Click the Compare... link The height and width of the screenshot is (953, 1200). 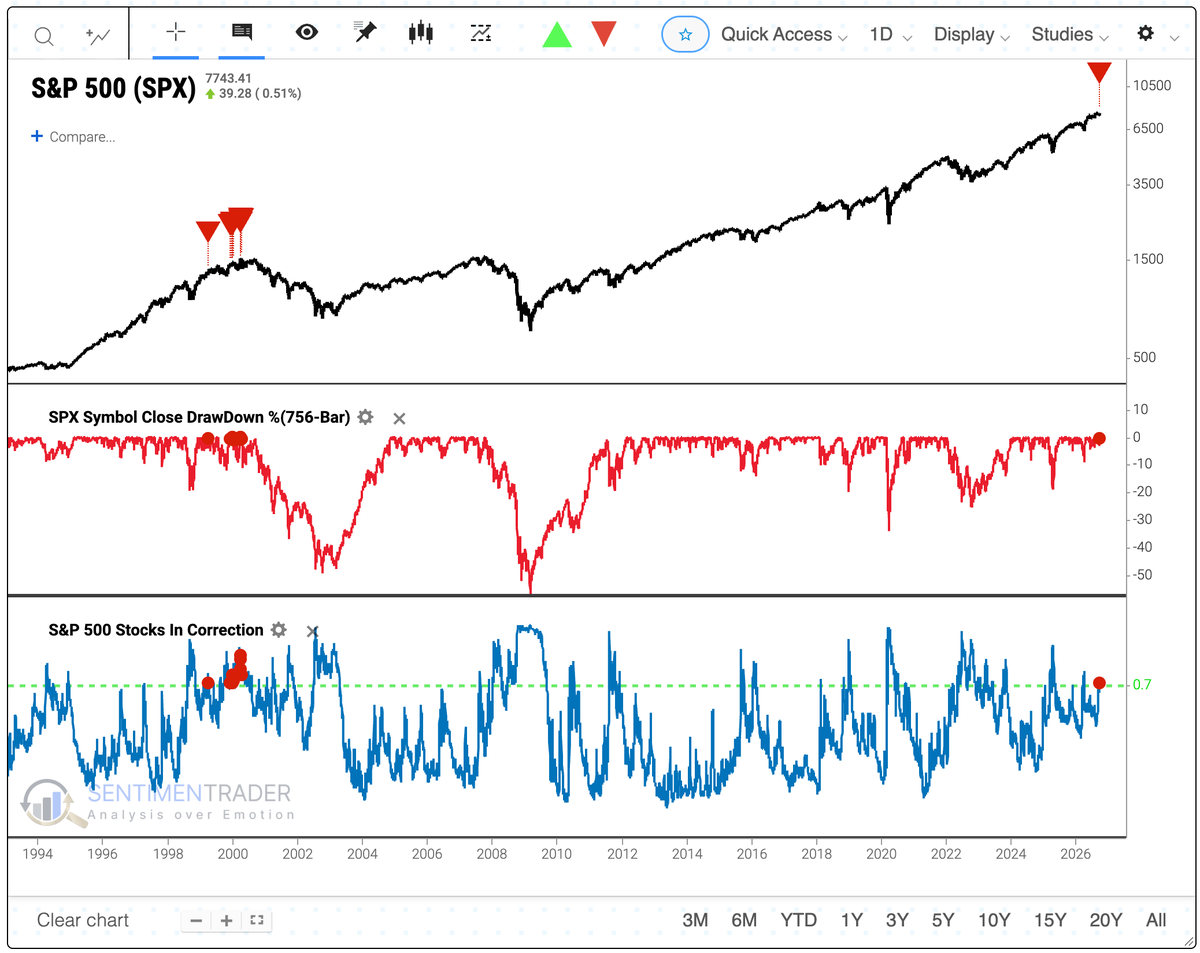click(x=82, y=137)
